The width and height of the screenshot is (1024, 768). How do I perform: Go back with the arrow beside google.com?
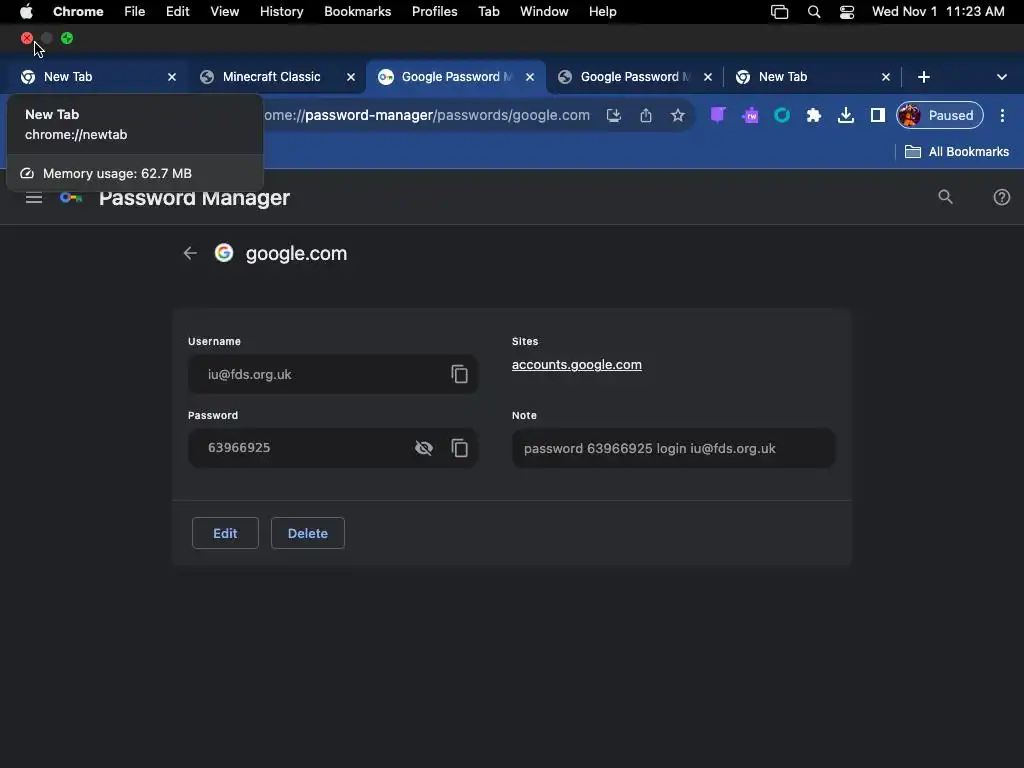coord(190,253)
